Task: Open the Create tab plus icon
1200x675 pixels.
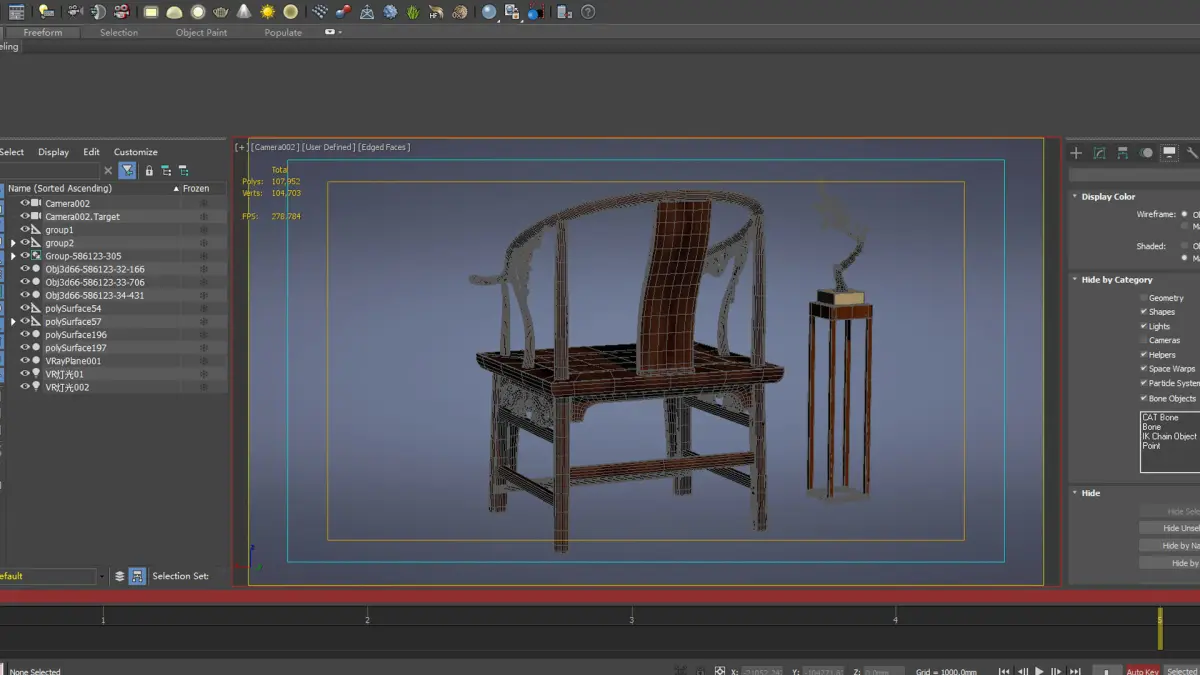Action: (1076, 153)
